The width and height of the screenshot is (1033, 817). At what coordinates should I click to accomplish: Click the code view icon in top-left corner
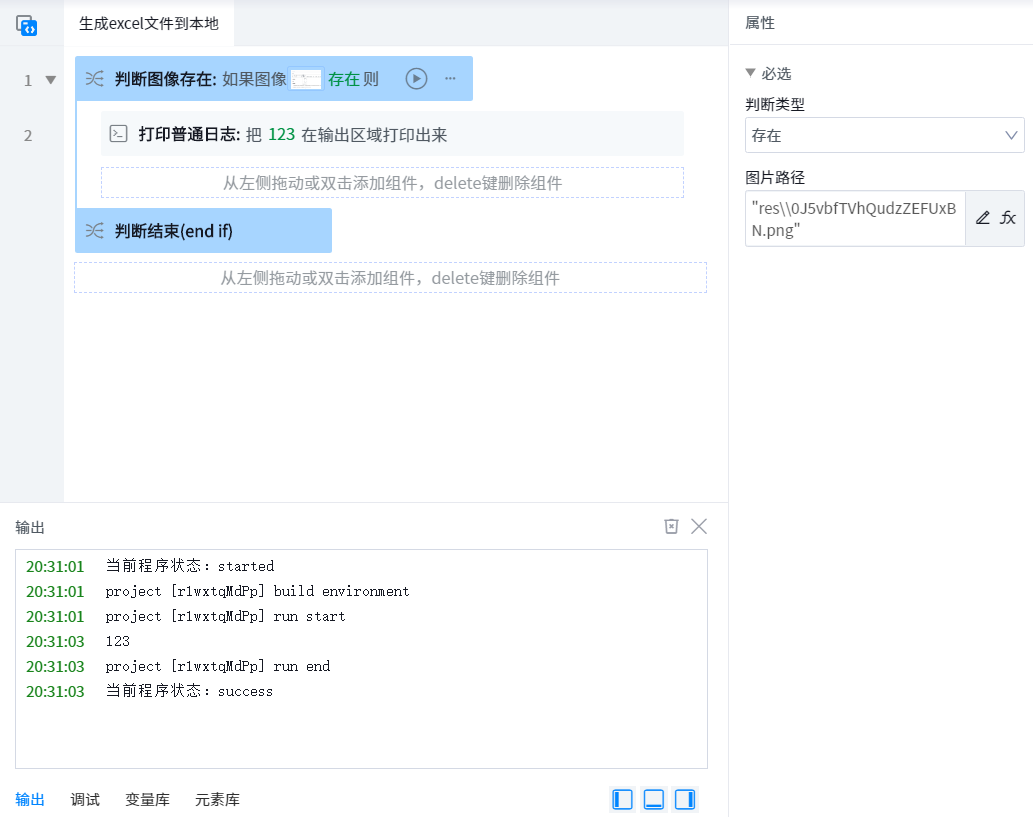click(27, 26)
